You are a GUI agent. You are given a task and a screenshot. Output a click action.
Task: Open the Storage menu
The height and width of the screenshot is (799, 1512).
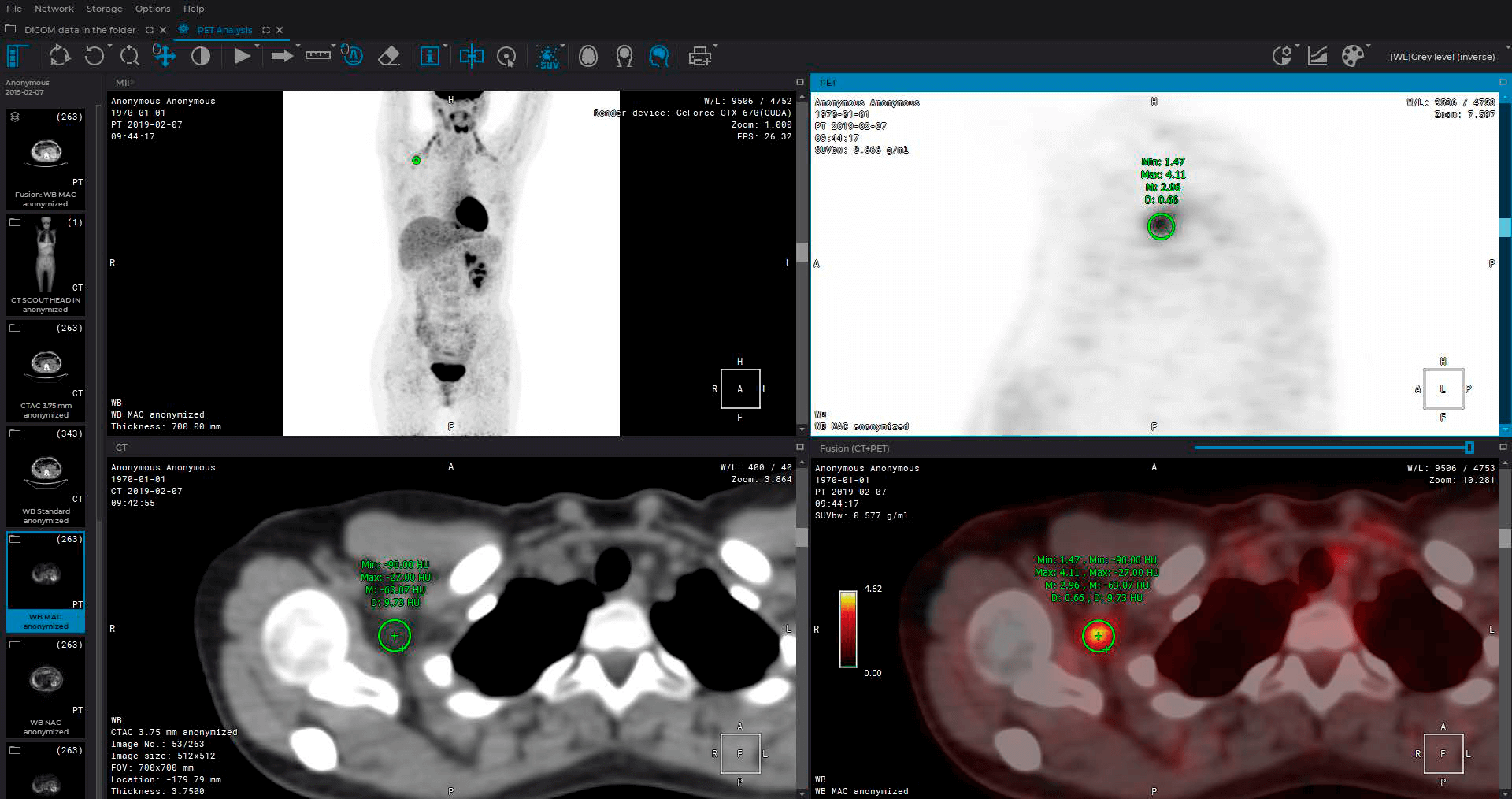tap(104, 9)
